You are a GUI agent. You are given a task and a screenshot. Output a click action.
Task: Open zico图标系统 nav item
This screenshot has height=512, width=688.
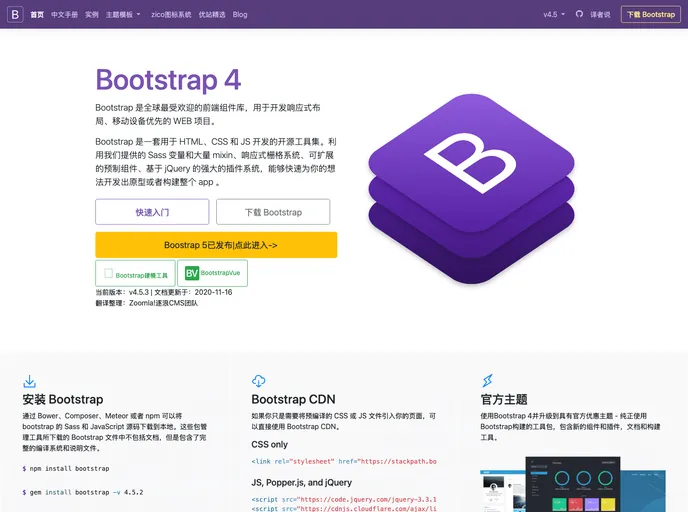(x=171, y=14)
